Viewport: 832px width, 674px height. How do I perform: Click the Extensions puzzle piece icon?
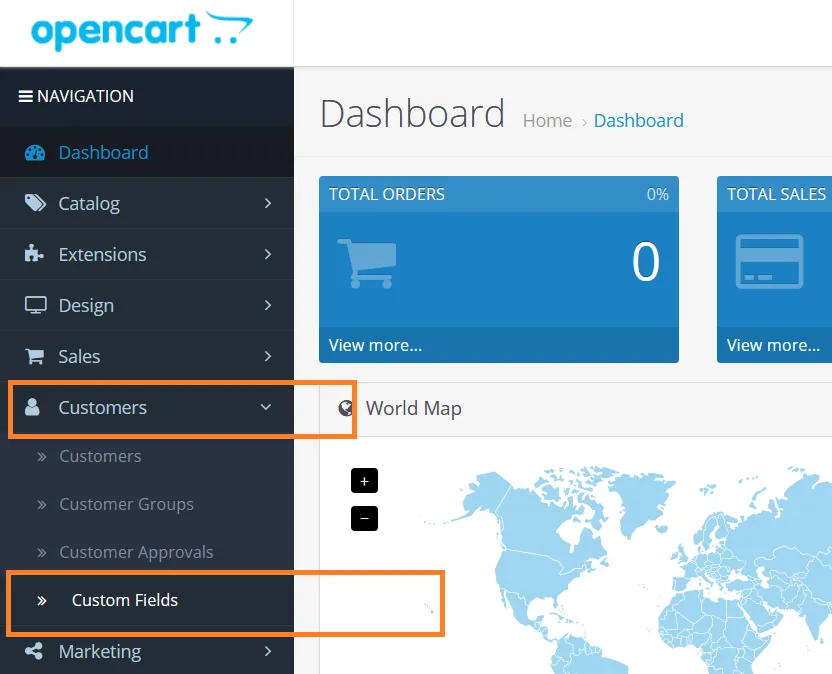(x=34, y=254)
